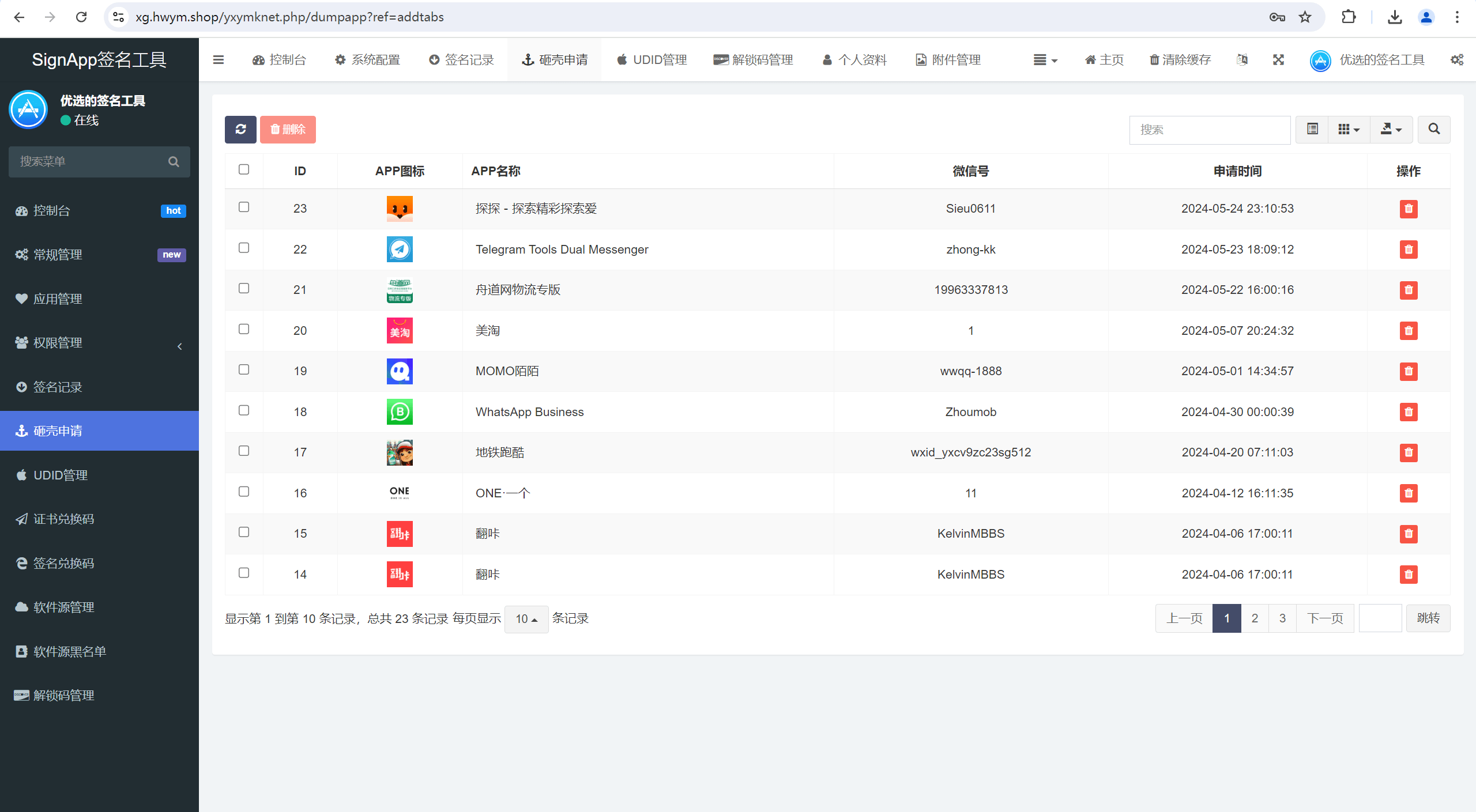Click 清除缓存 in the header
Image resolution: width=1476 pixels, height=812 pixels.
coord(1180,60)
